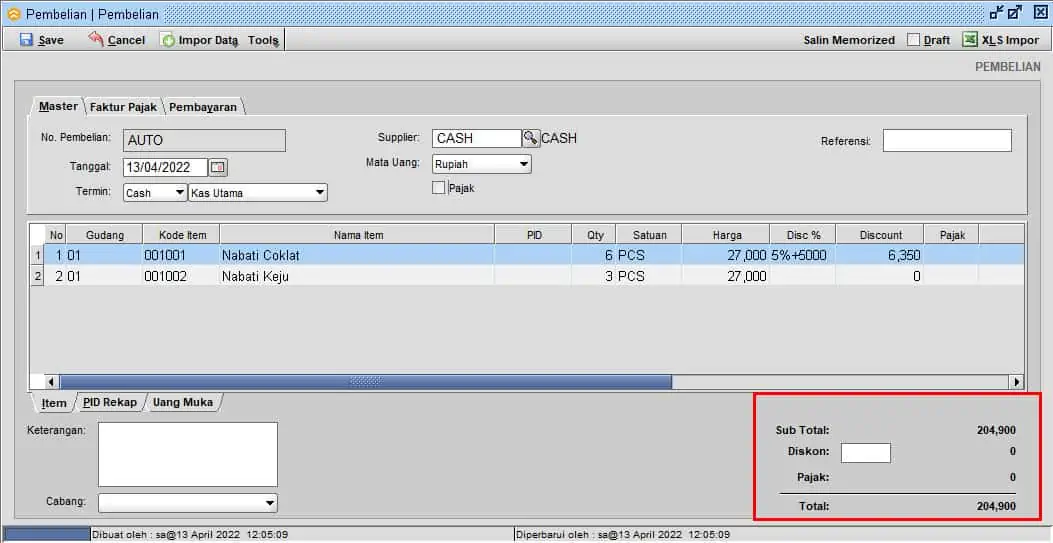Screen dimensions: 1053x543
Task: Open the Termin Cash dropdown
Action: (x=179, y=193)
